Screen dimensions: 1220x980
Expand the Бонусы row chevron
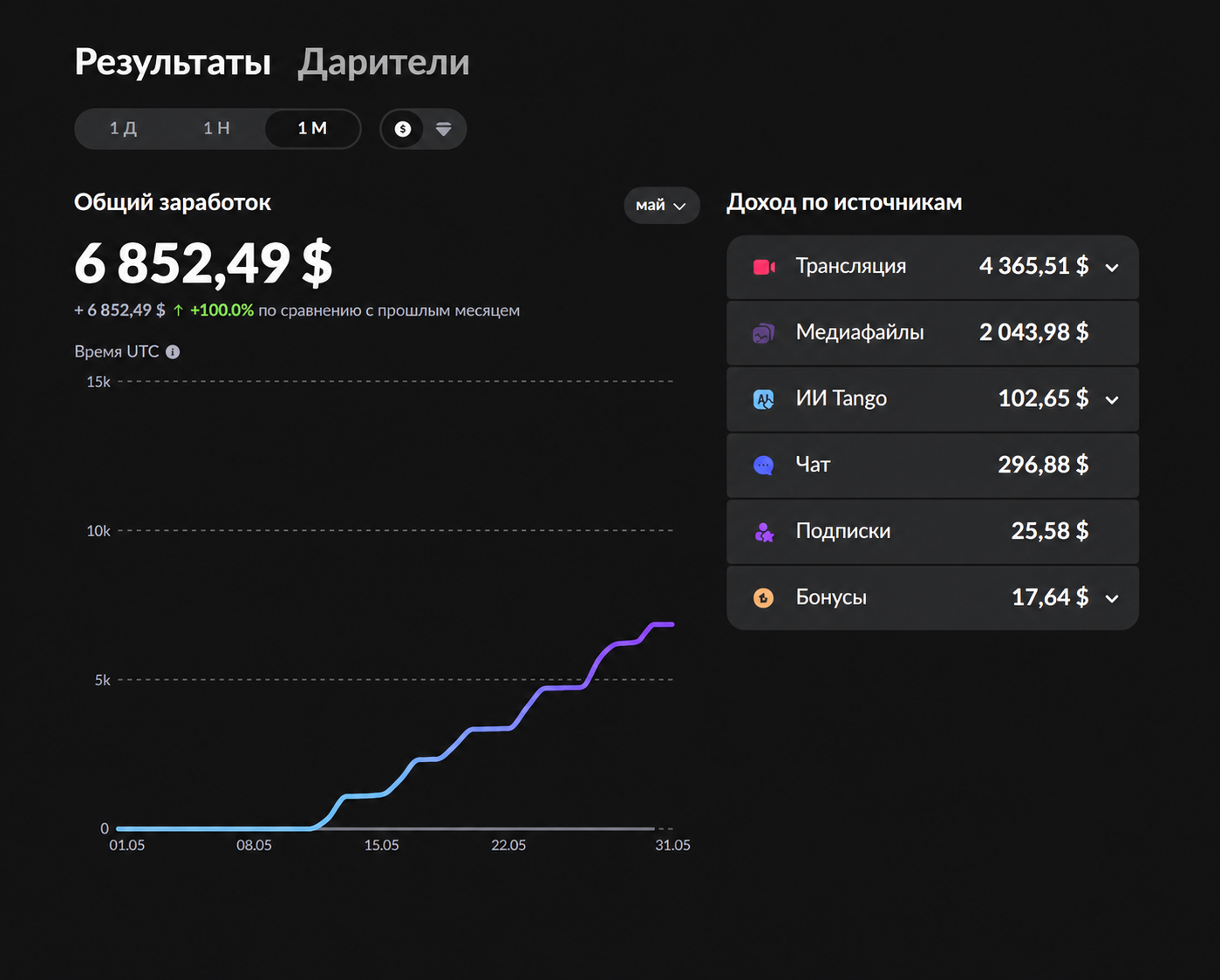click(1112, 599)
